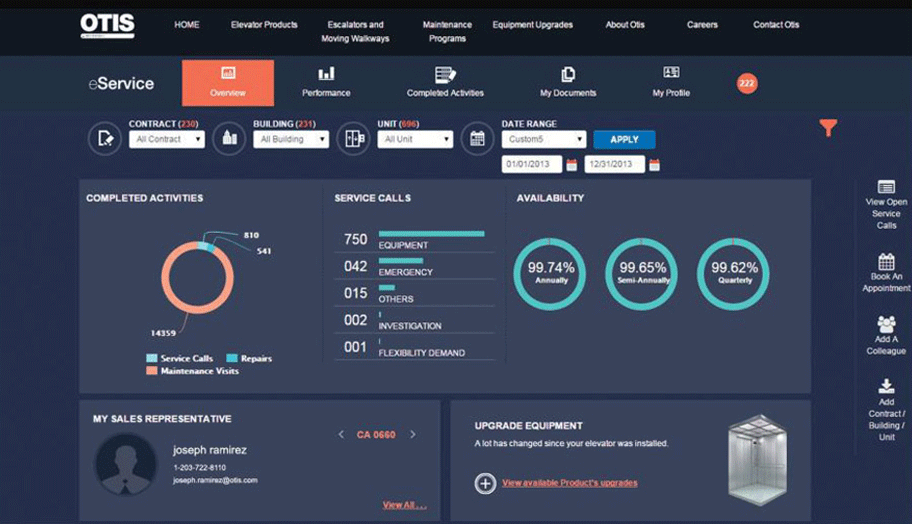Screen dimensions: 912x524
Task: Open calendar picker for start date 01/01/2013
Action: click(x=572, y=165)
